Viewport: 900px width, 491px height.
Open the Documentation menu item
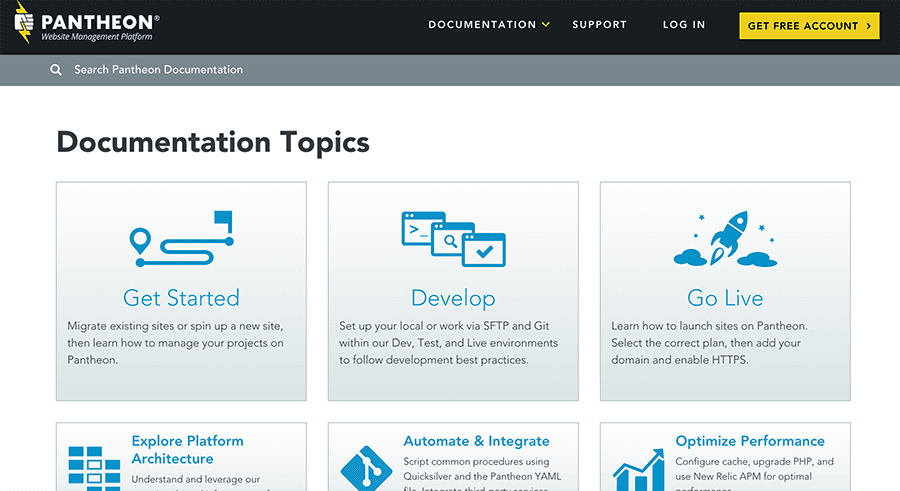[x=482, y=25]
